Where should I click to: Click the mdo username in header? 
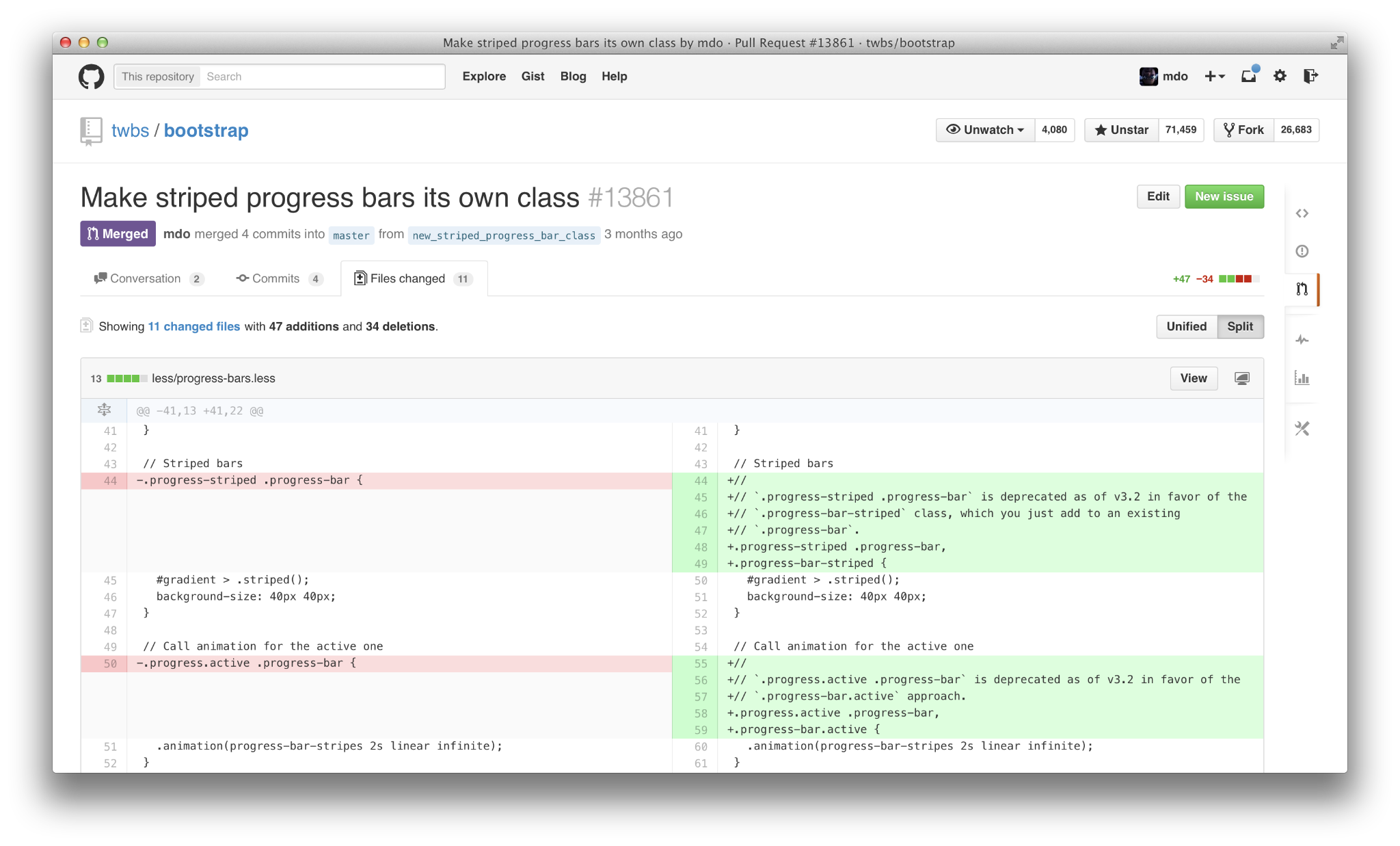pyautogui.click(x=1175, y=77)
